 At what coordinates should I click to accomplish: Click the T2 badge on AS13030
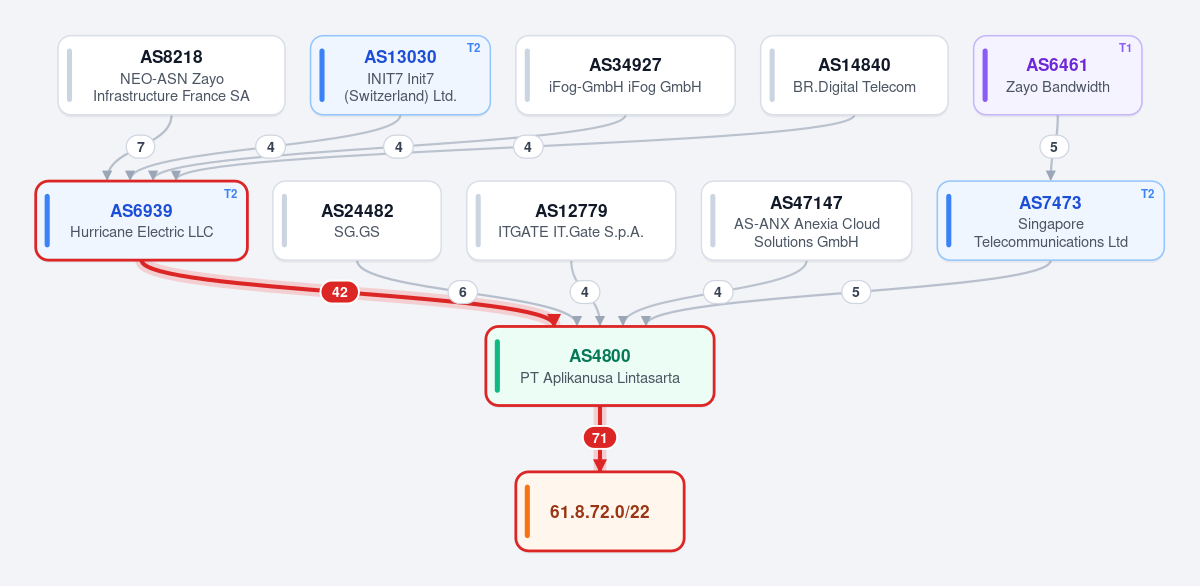click(x=473, y=48)
